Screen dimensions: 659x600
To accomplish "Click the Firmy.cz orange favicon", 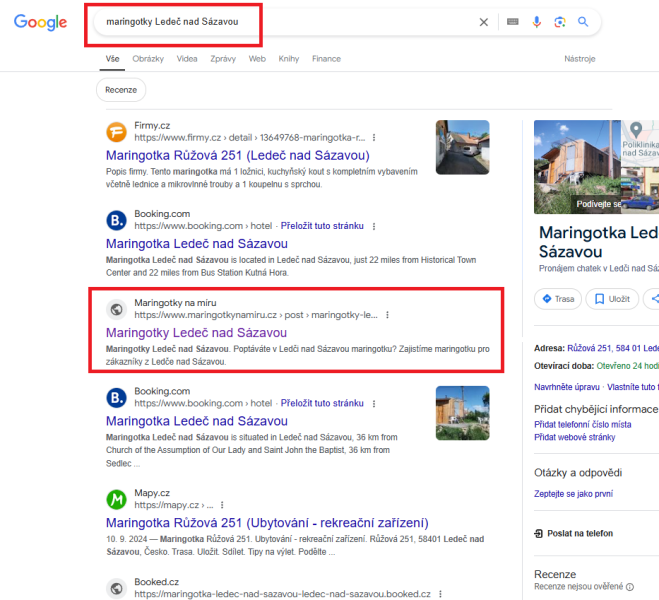I will point(116,132).
